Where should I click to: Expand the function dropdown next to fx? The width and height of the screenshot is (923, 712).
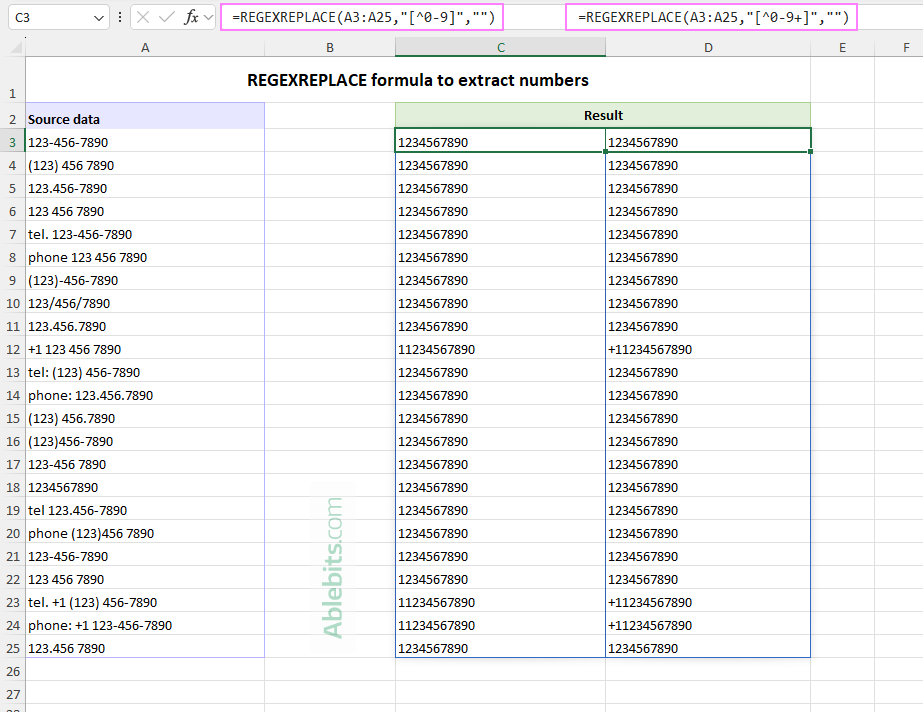208,18
